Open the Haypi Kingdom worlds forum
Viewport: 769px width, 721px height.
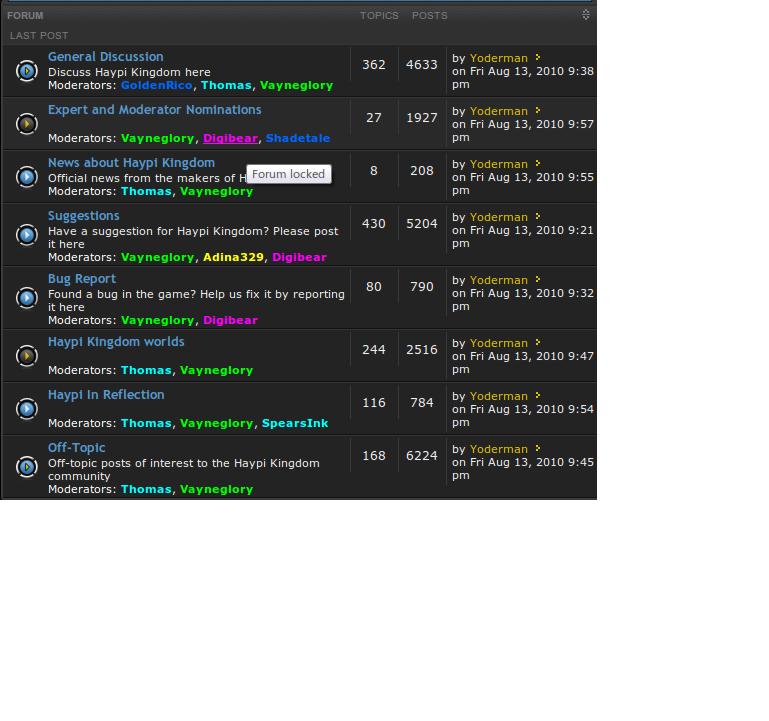(x=116, y=342)
